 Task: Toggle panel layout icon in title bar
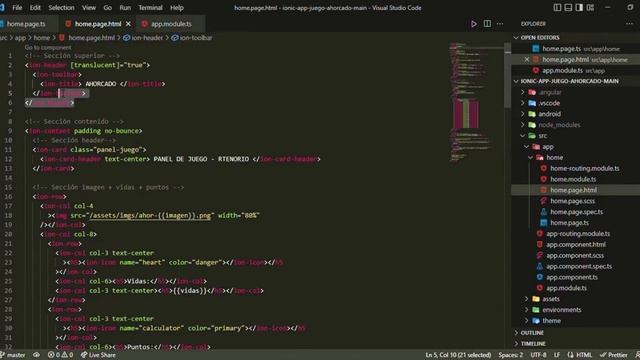(568, 8)
